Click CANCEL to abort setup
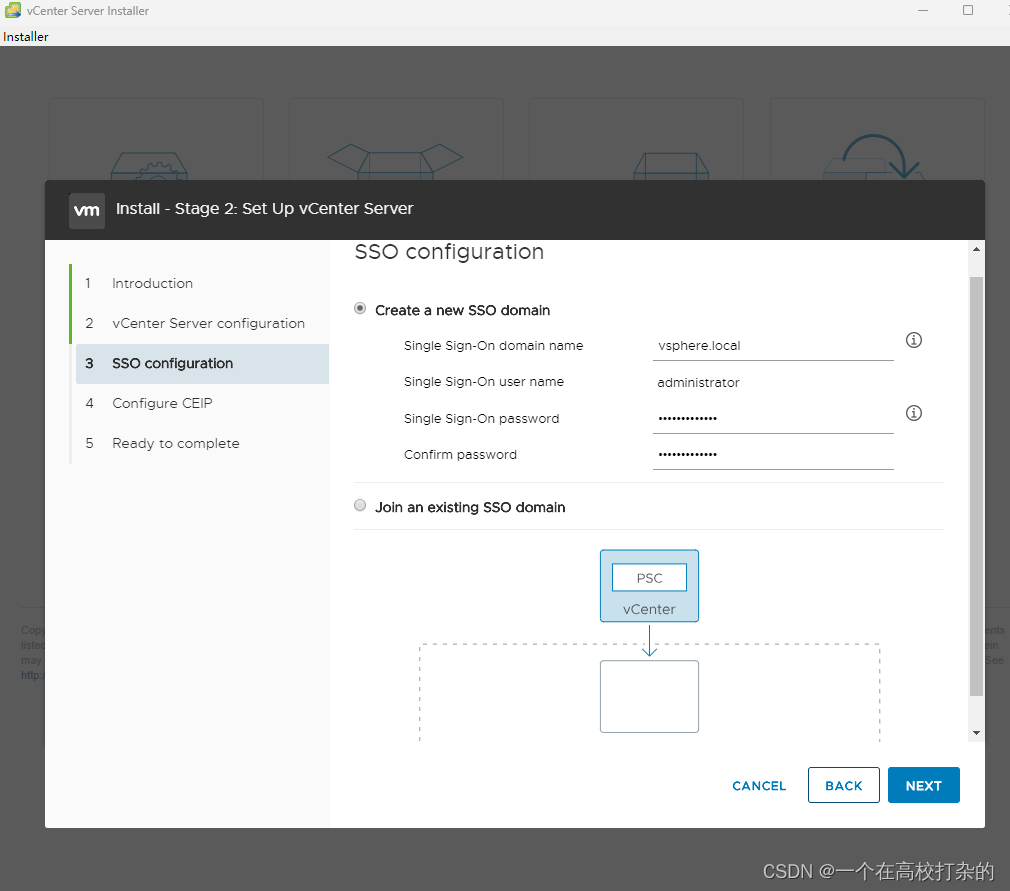The height and width of the screenshot is (891, 1010). pyautogui.click(x=759, y=785)
